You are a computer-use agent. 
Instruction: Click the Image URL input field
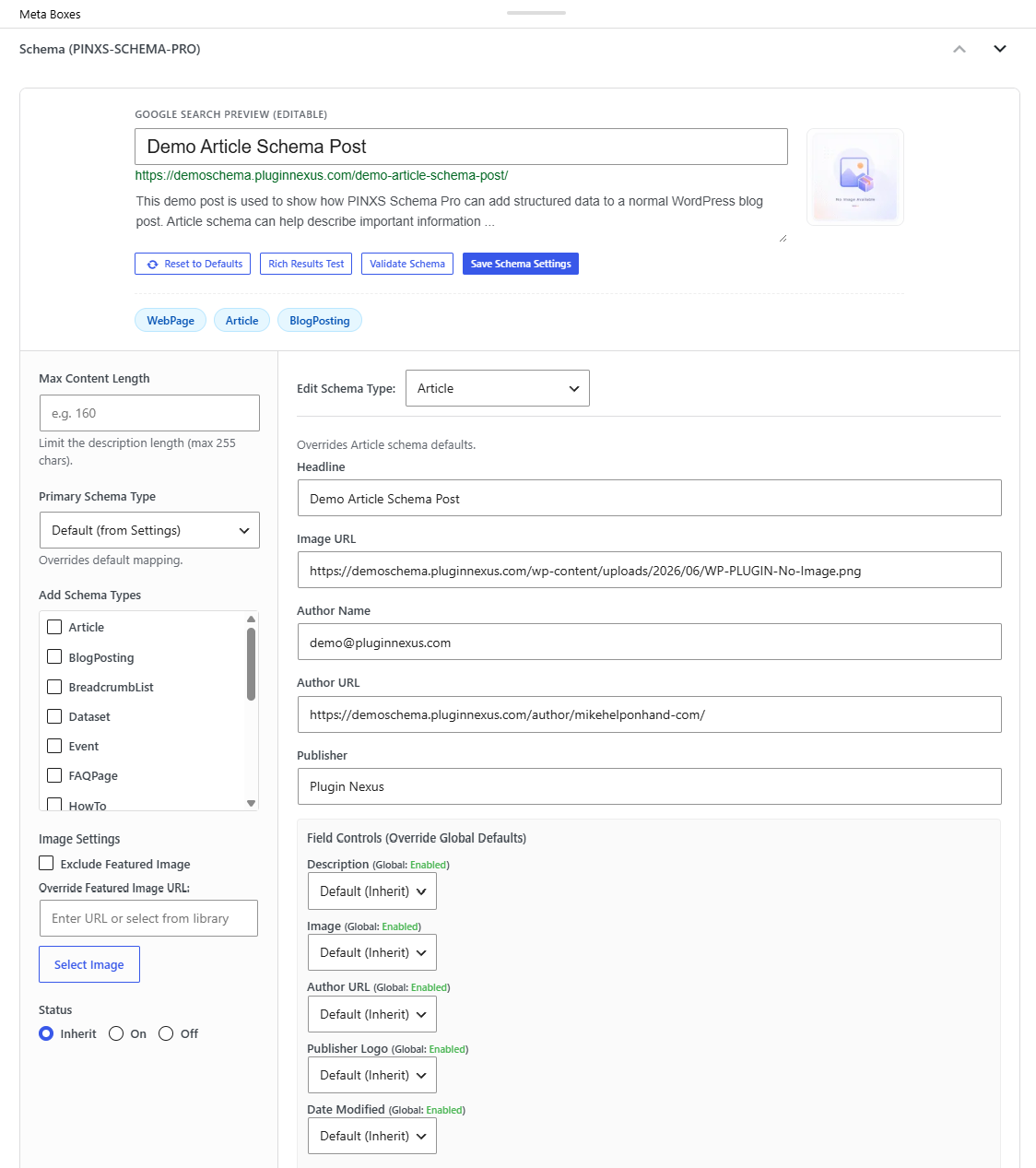(650, 570)
